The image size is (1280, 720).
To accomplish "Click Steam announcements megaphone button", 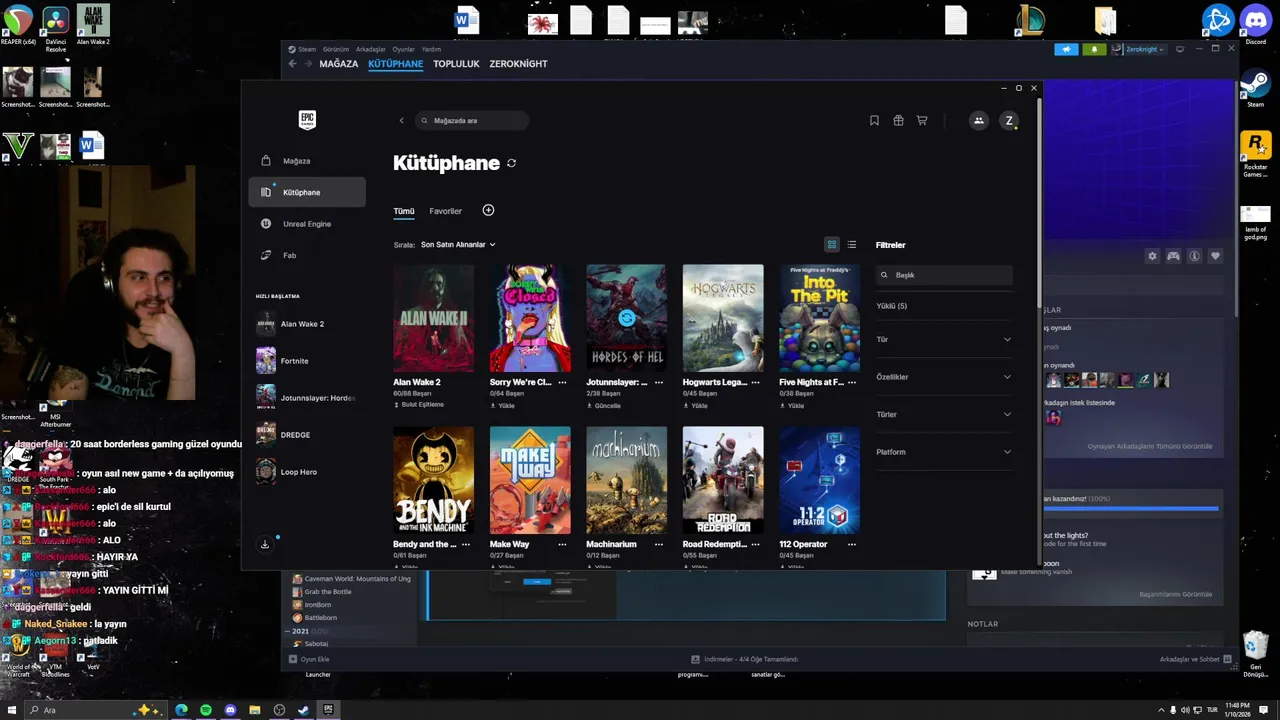I will point(1066,49).
